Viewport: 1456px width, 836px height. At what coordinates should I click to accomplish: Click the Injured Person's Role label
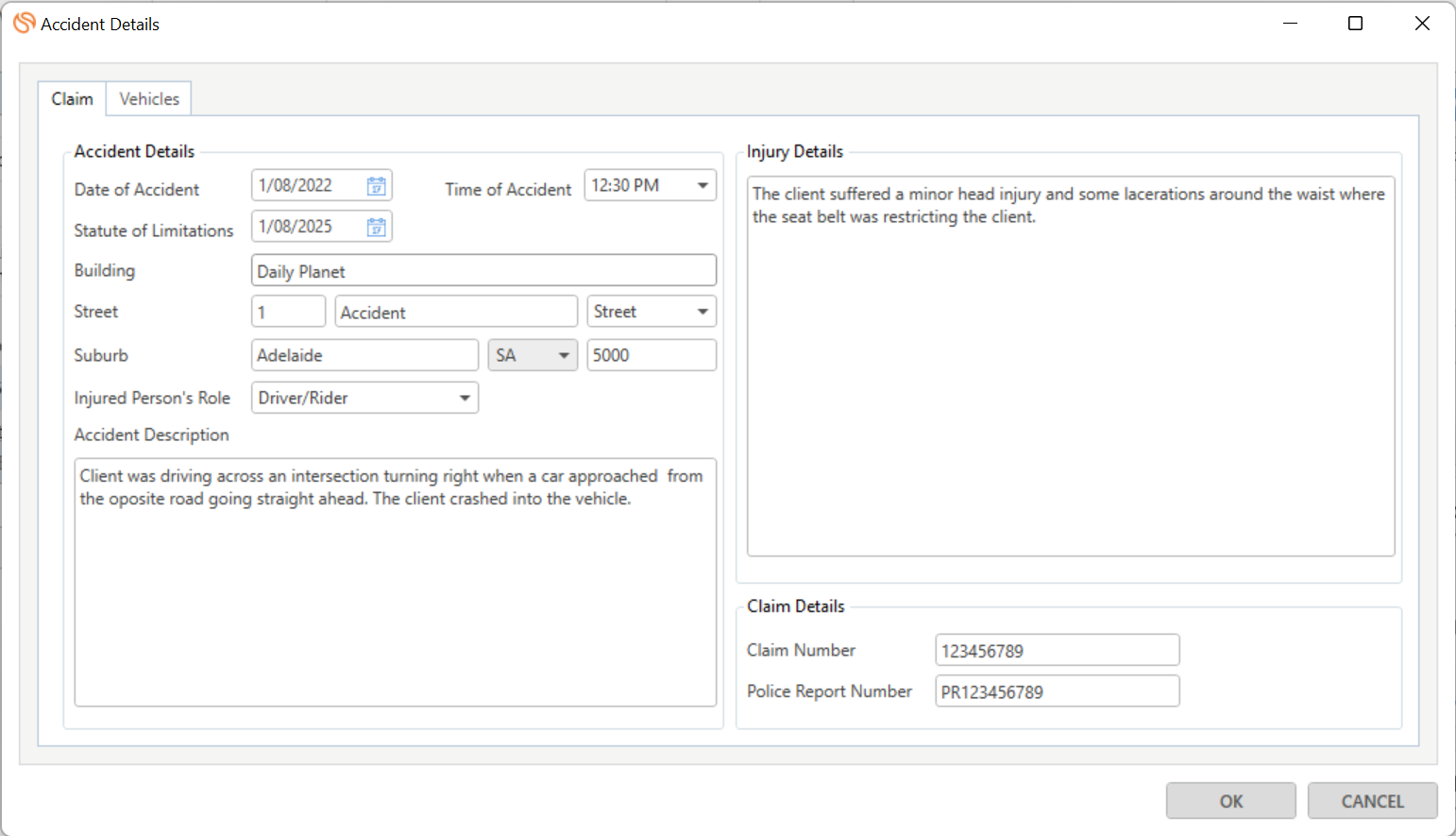(x=152, y=398)
